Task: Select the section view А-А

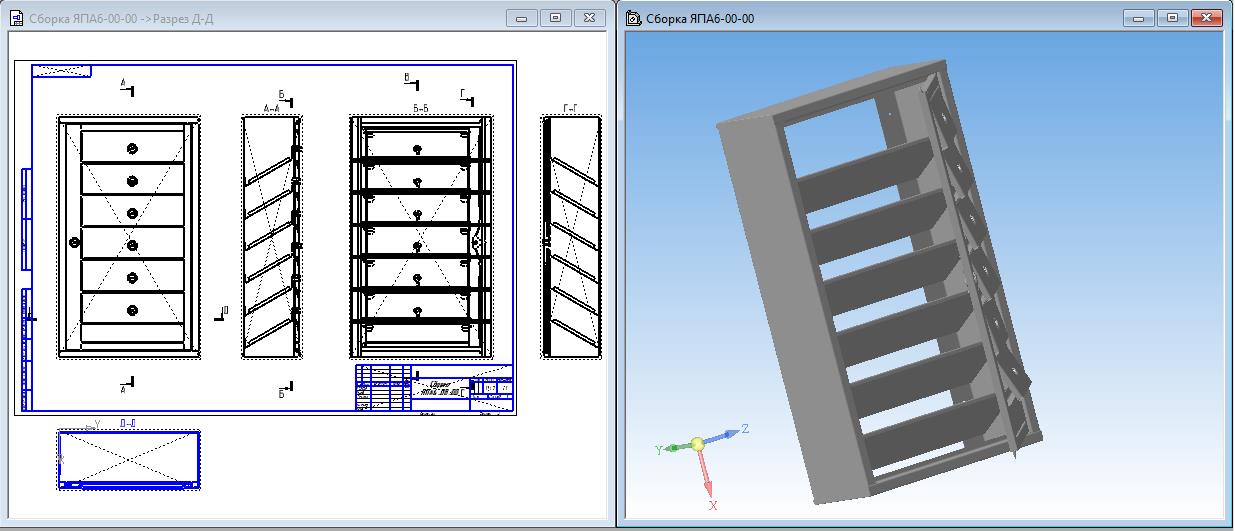Action: (x=272, y=237)
